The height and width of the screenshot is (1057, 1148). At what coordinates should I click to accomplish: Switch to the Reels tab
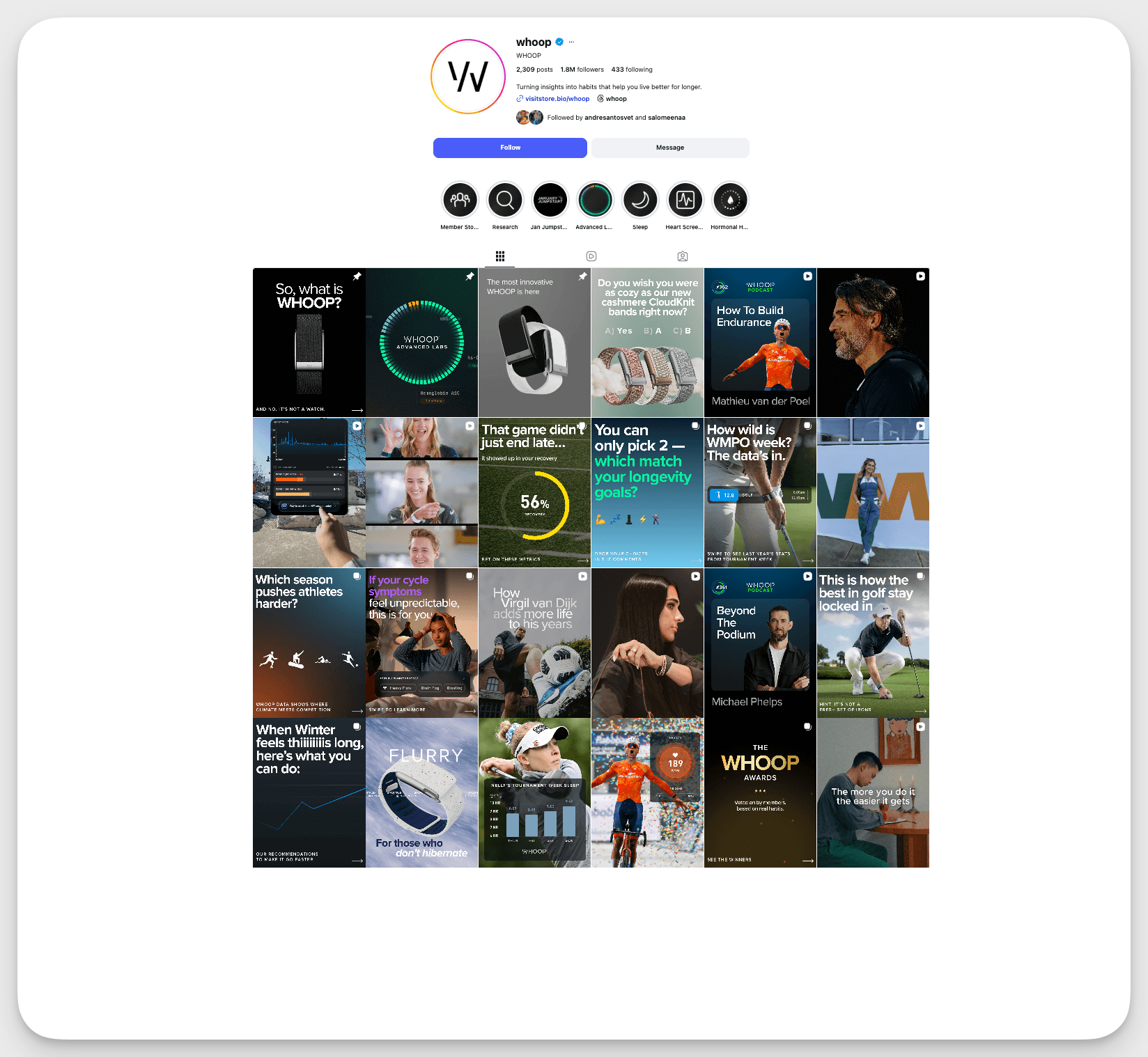(591, 256)
